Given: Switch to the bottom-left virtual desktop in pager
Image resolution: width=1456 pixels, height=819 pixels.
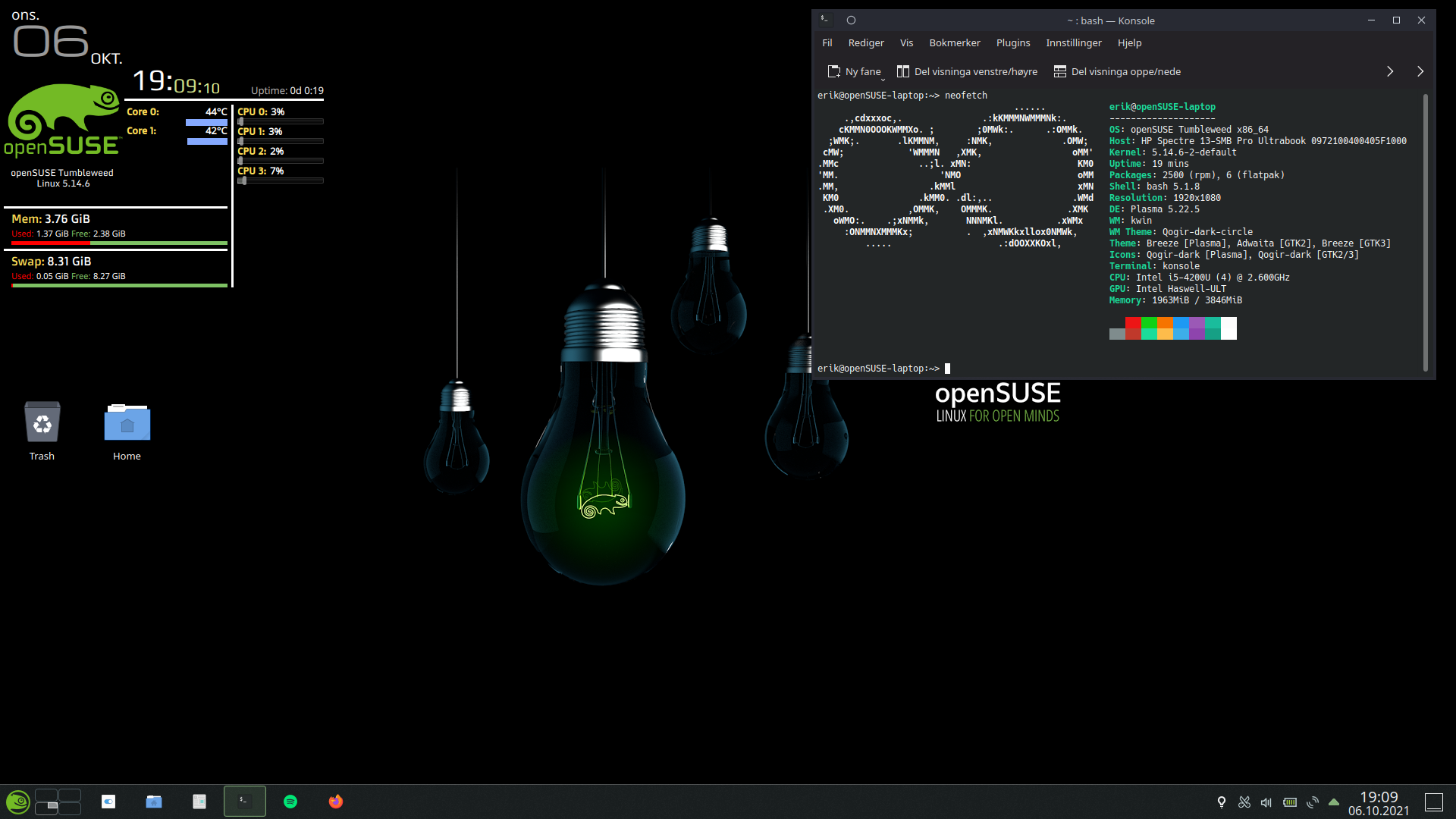Looking at the screenshot, I should [x=46, y=808].
